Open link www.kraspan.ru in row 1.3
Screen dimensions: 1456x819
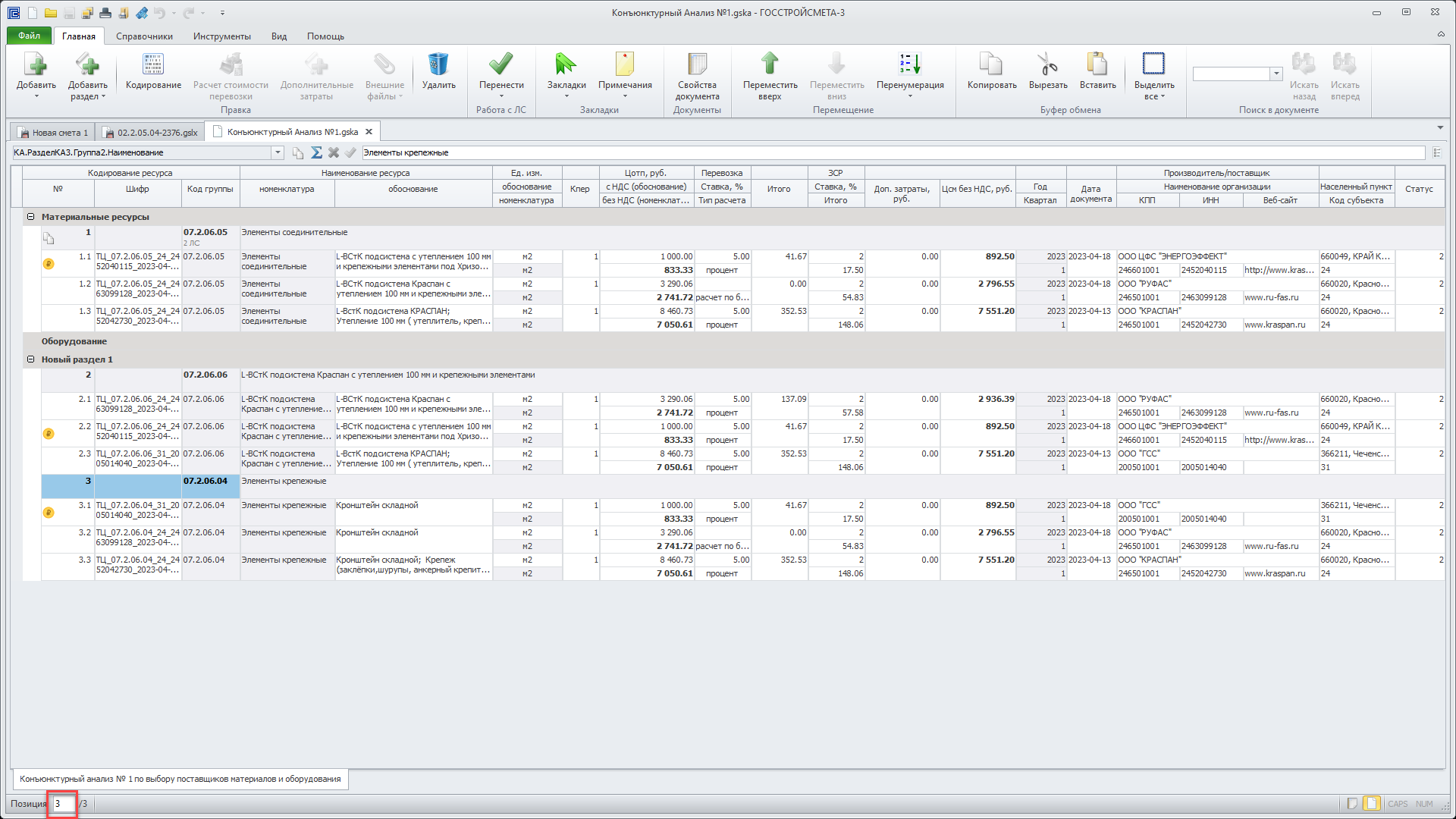click(x=1275, y=325)
